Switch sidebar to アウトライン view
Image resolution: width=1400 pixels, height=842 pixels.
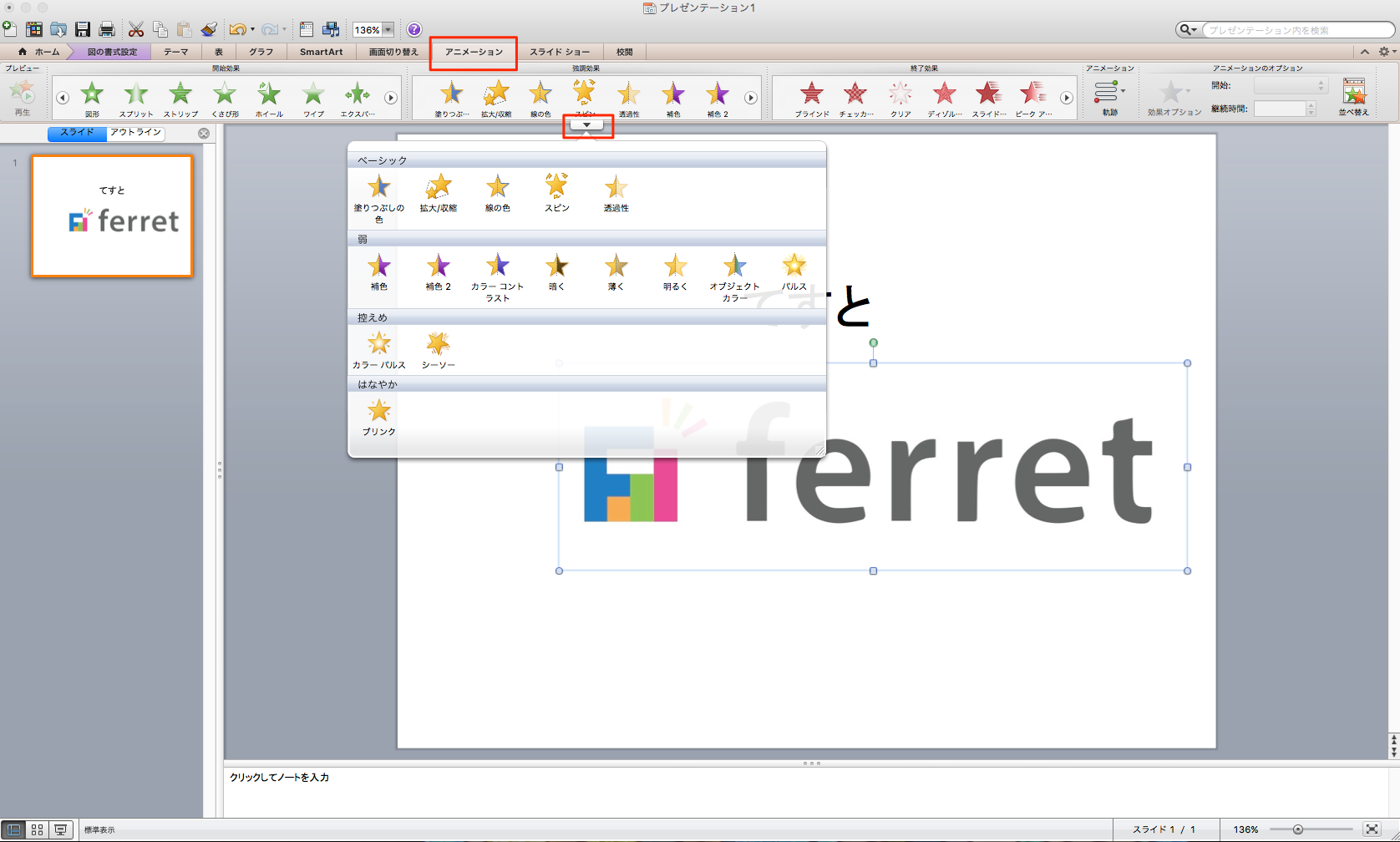click(135, 133)
